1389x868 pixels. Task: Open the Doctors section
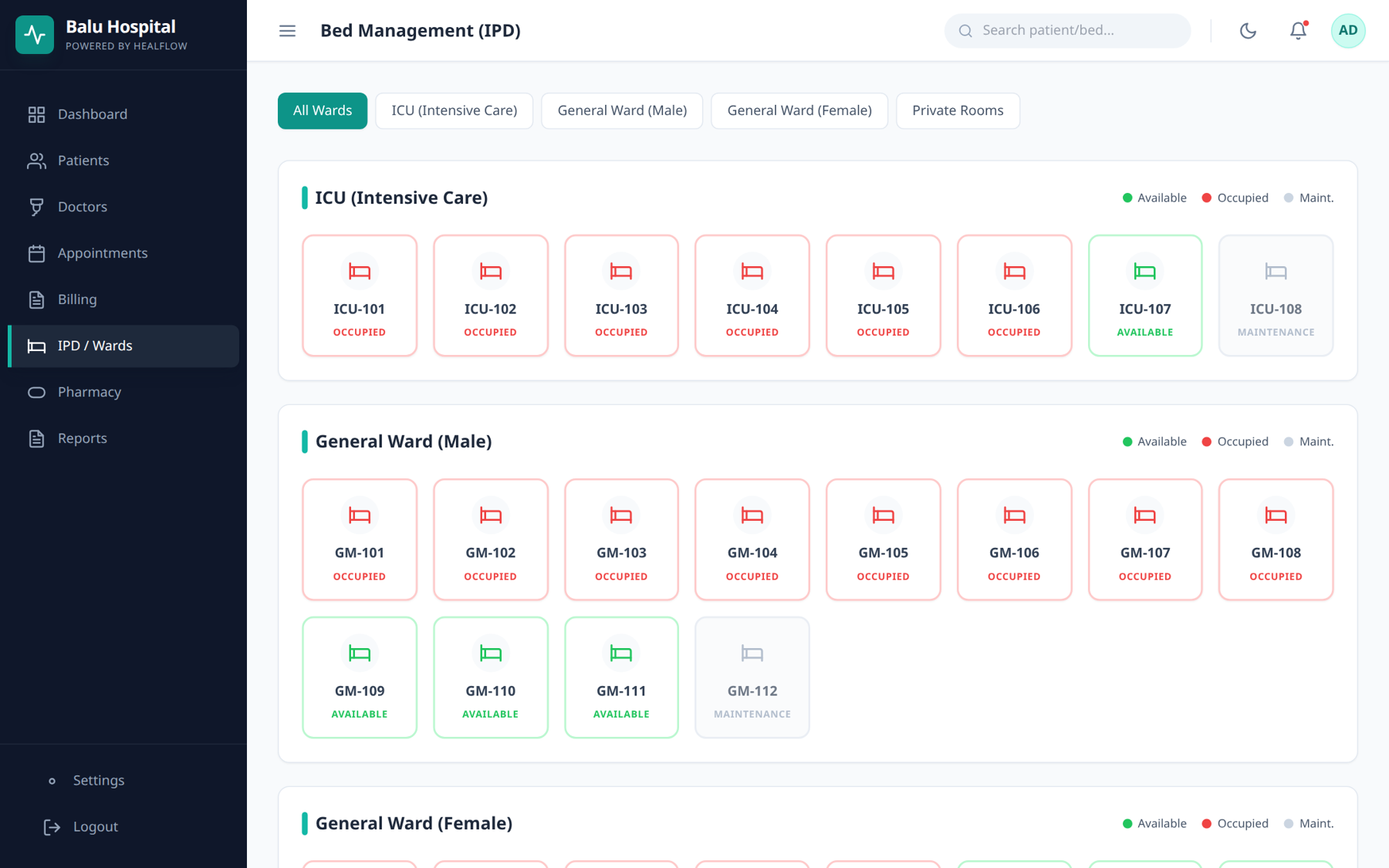pos(123,207)
